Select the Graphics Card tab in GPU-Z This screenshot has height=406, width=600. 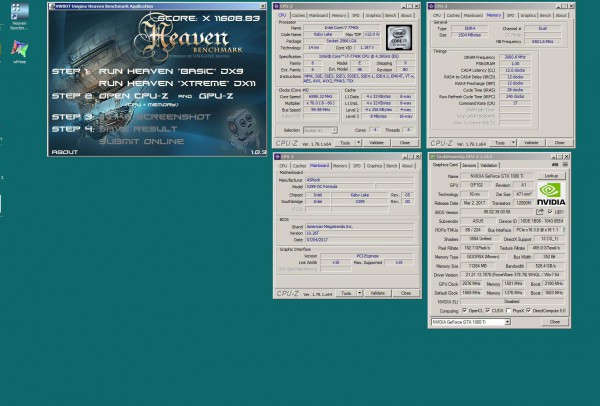(445, 165)
